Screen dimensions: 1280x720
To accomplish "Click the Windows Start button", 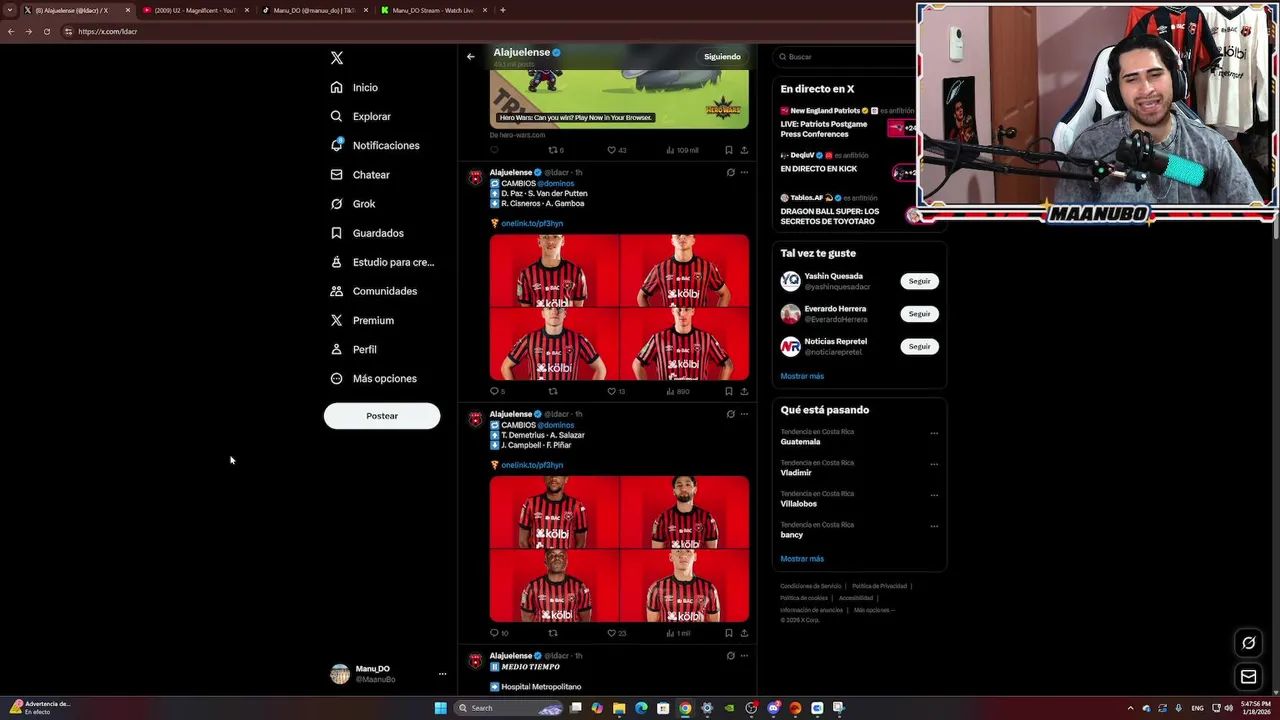I will pos(440,708).
